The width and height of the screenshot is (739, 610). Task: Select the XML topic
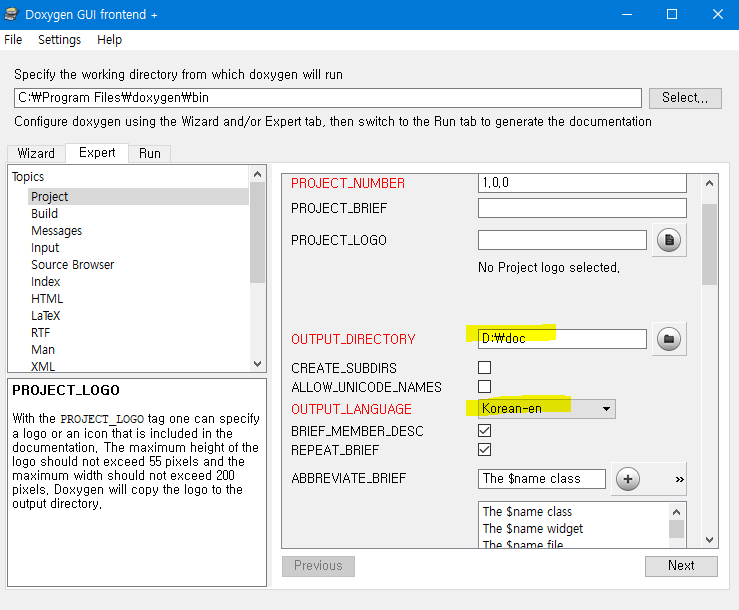tap(43, 366)
